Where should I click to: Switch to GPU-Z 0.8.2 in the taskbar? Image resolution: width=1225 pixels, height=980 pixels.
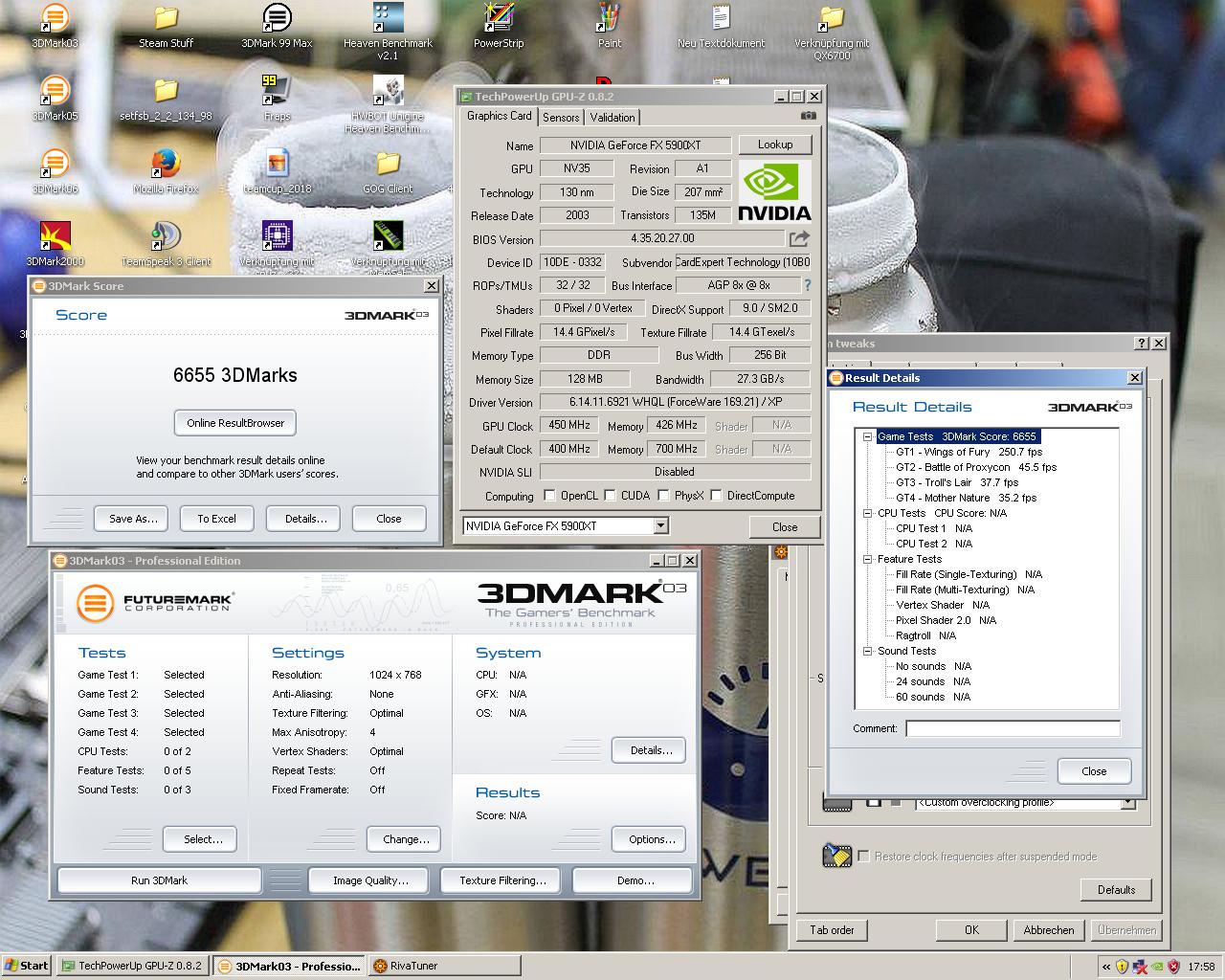click(132, 966)
